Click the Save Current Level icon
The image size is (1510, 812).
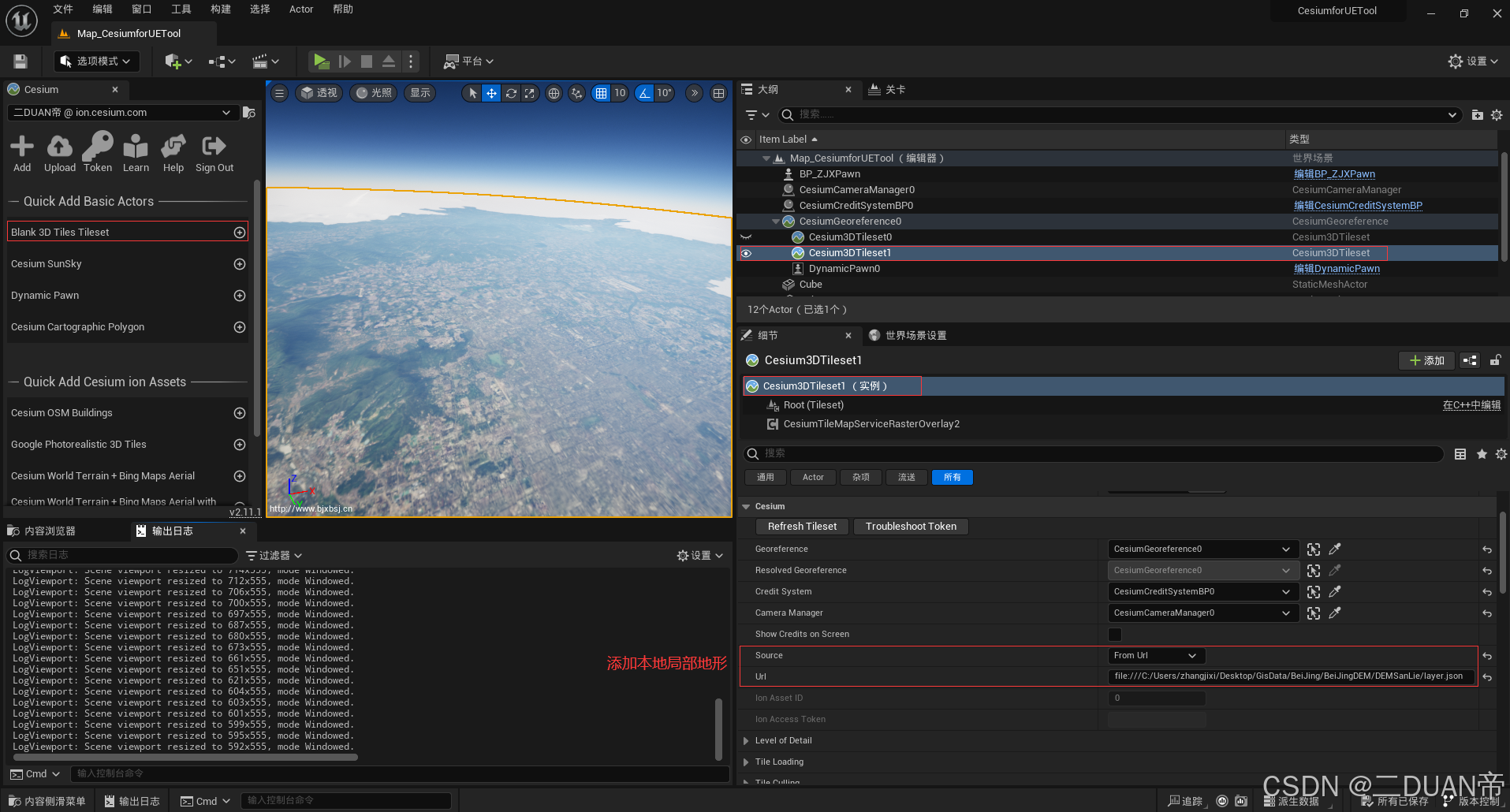tap(19, 61)
